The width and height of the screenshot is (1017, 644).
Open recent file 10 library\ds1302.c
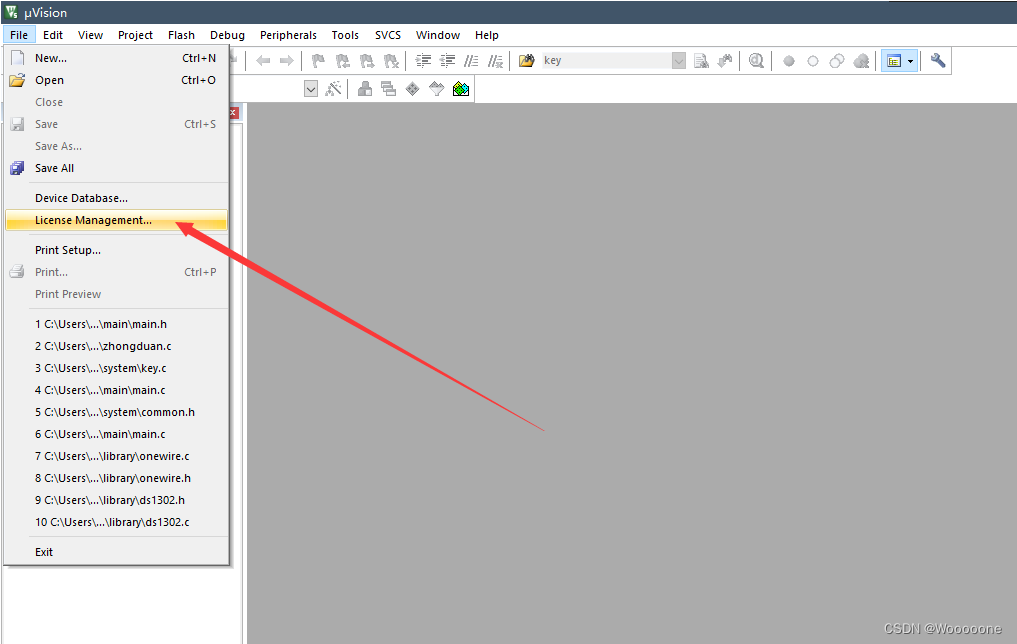(117, 522)
